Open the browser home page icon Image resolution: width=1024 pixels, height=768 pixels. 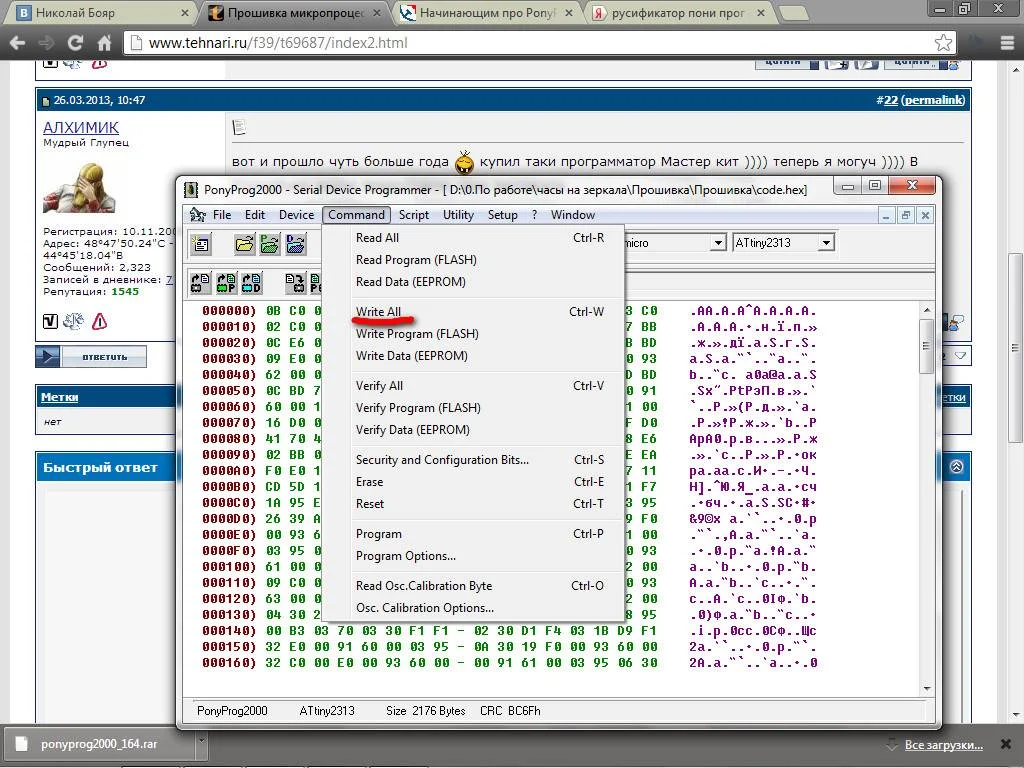(x=104, y=43)
